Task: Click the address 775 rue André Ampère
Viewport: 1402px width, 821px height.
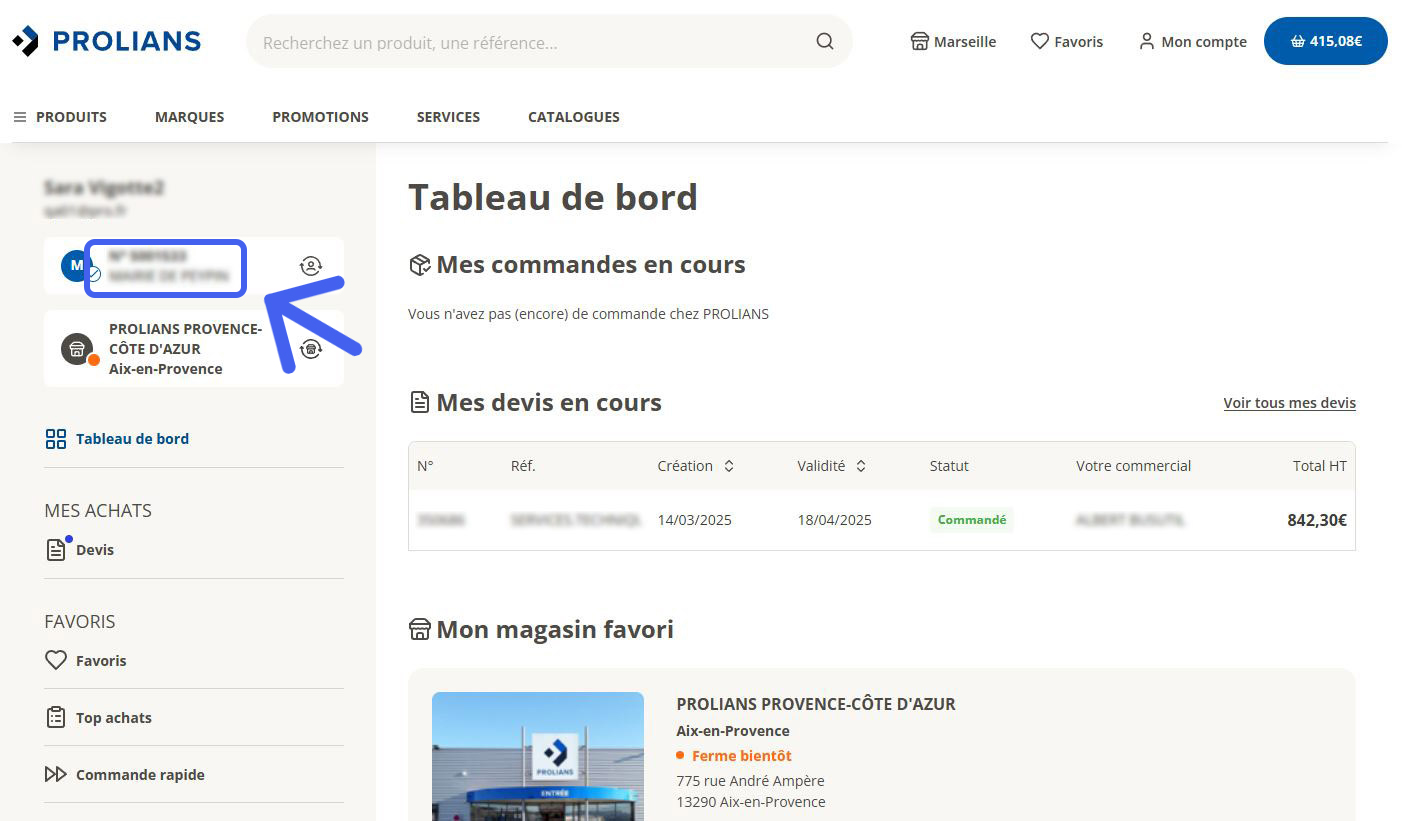Action: [751, 781]
